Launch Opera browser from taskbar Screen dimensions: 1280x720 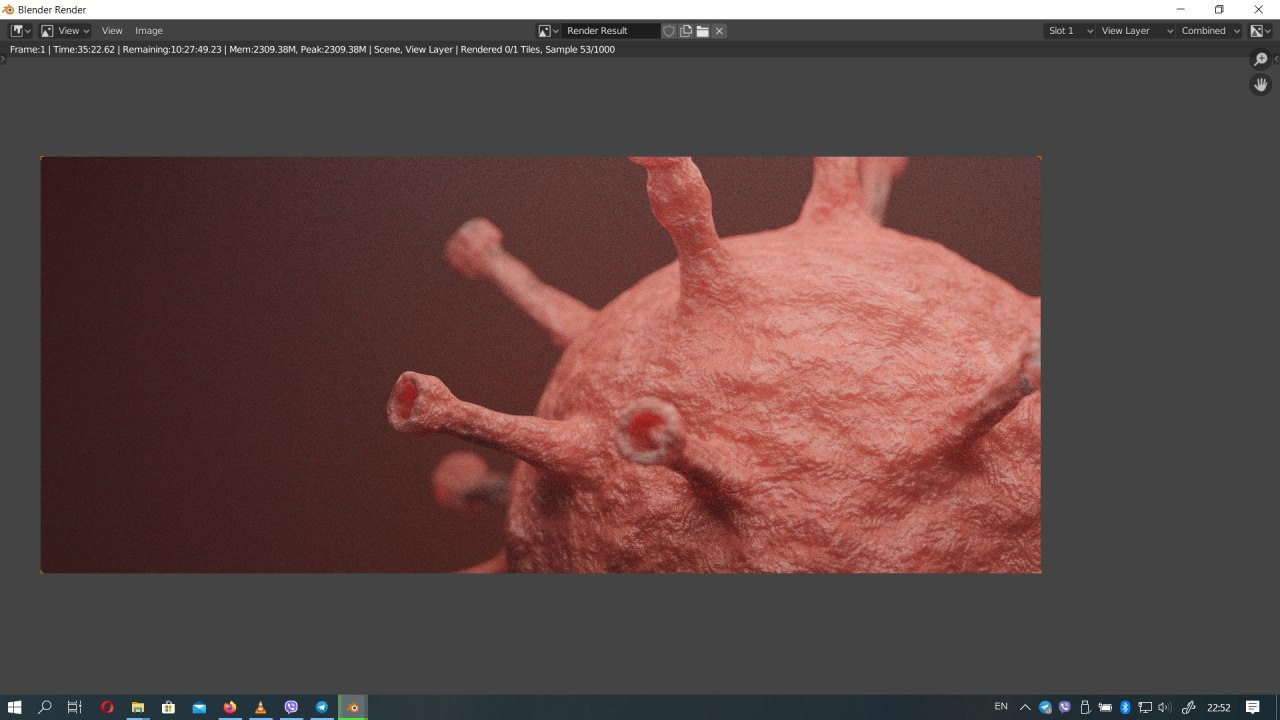pyautogui.click(x=107, y=707)
